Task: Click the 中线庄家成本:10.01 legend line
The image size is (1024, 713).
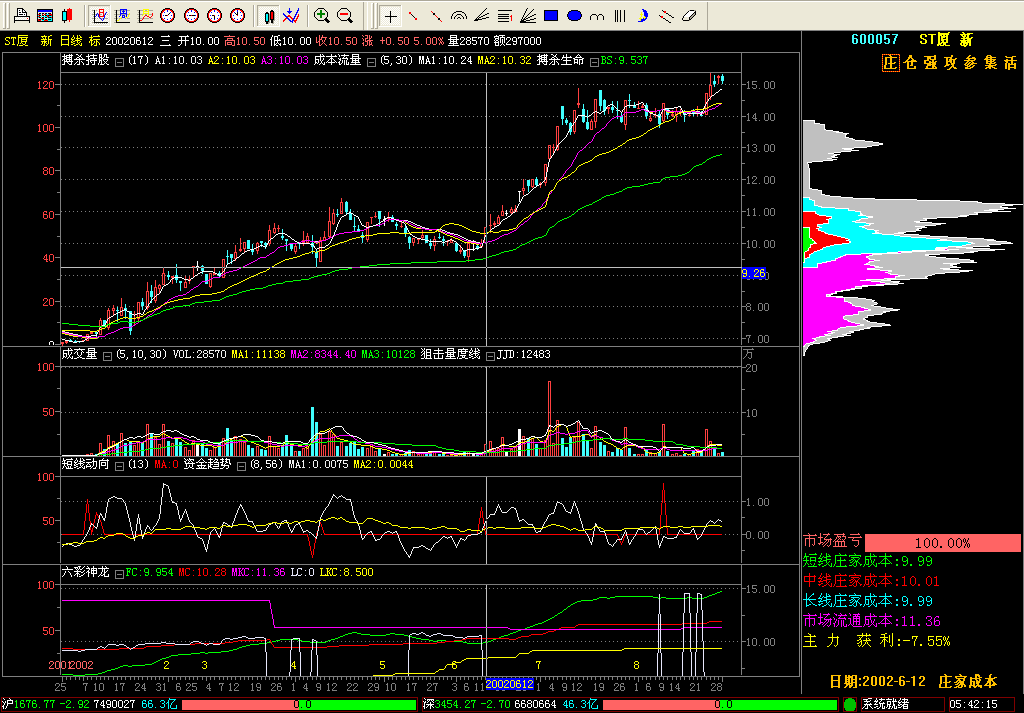Action: 871,581
